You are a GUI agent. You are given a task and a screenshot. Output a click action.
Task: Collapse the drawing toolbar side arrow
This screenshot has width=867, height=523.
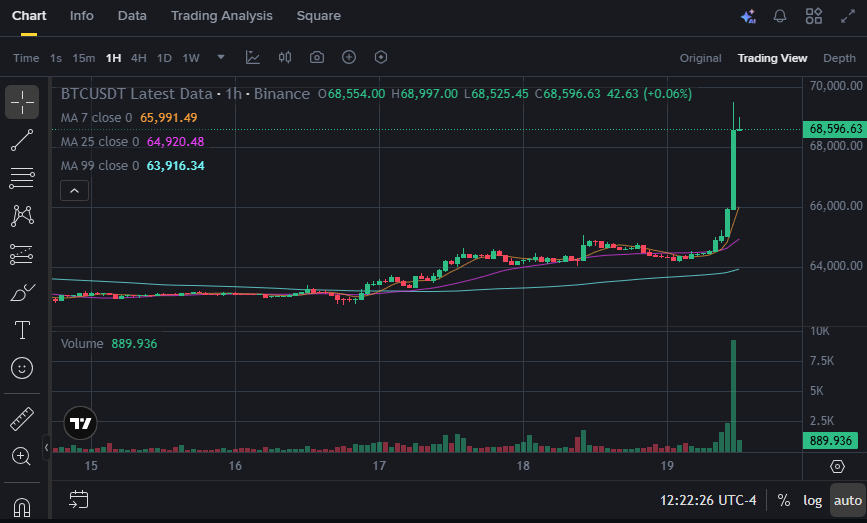[x=46, y=447]
